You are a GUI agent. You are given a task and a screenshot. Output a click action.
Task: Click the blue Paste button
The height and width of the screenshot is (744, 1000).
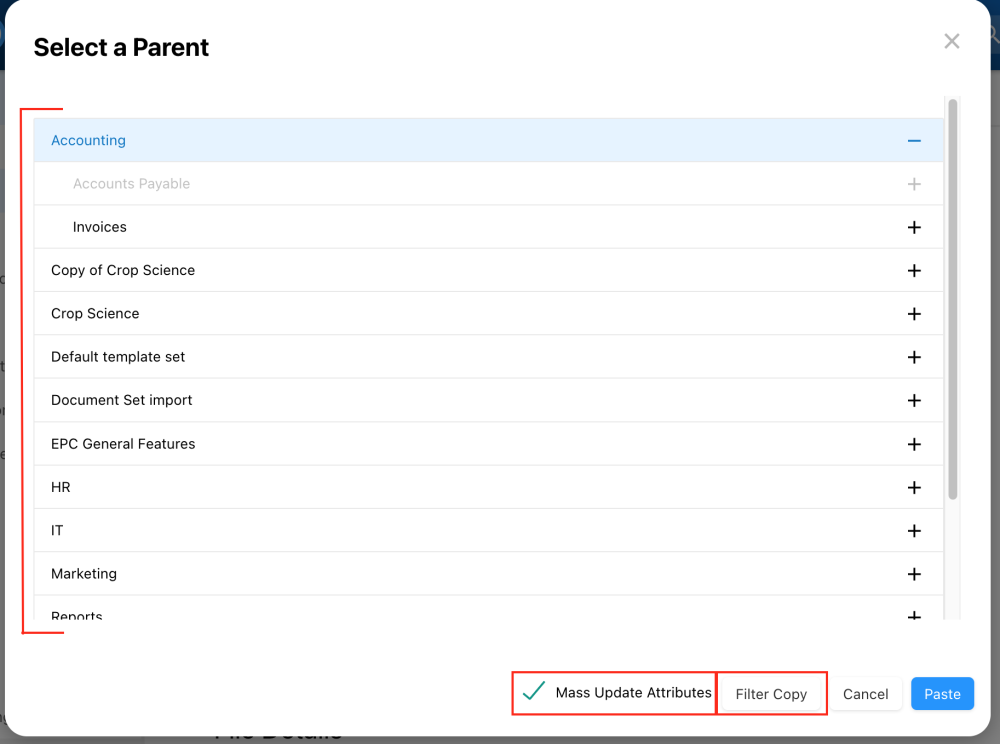(942, 694)
